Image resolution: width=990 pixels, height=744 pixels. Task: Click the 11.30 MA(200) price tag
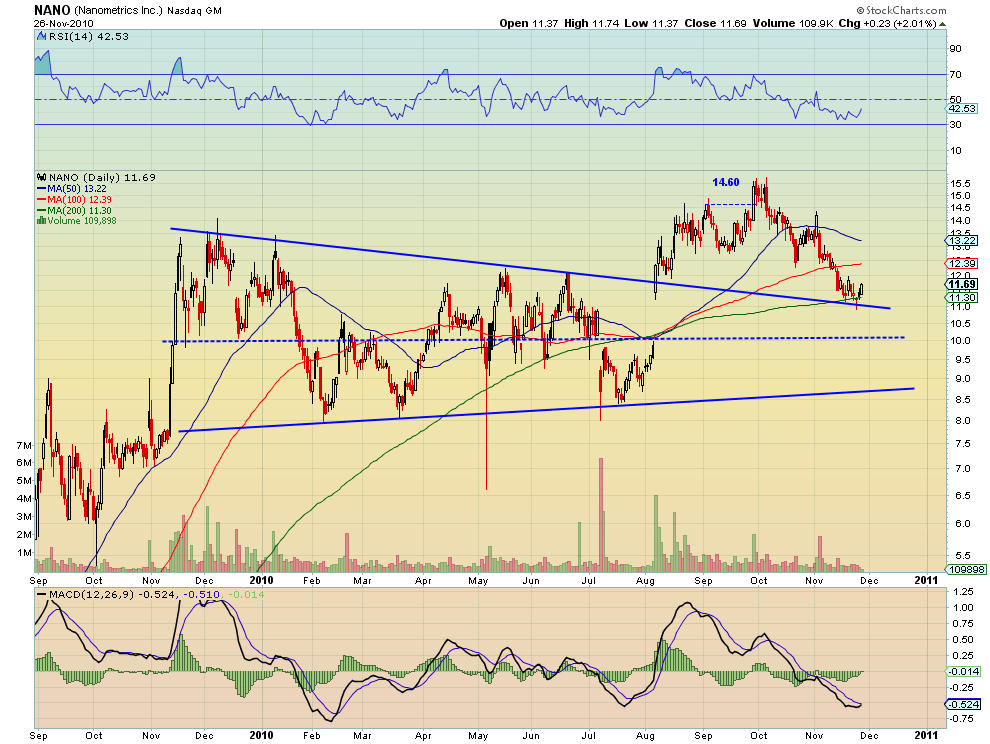(x=963, y=297)
